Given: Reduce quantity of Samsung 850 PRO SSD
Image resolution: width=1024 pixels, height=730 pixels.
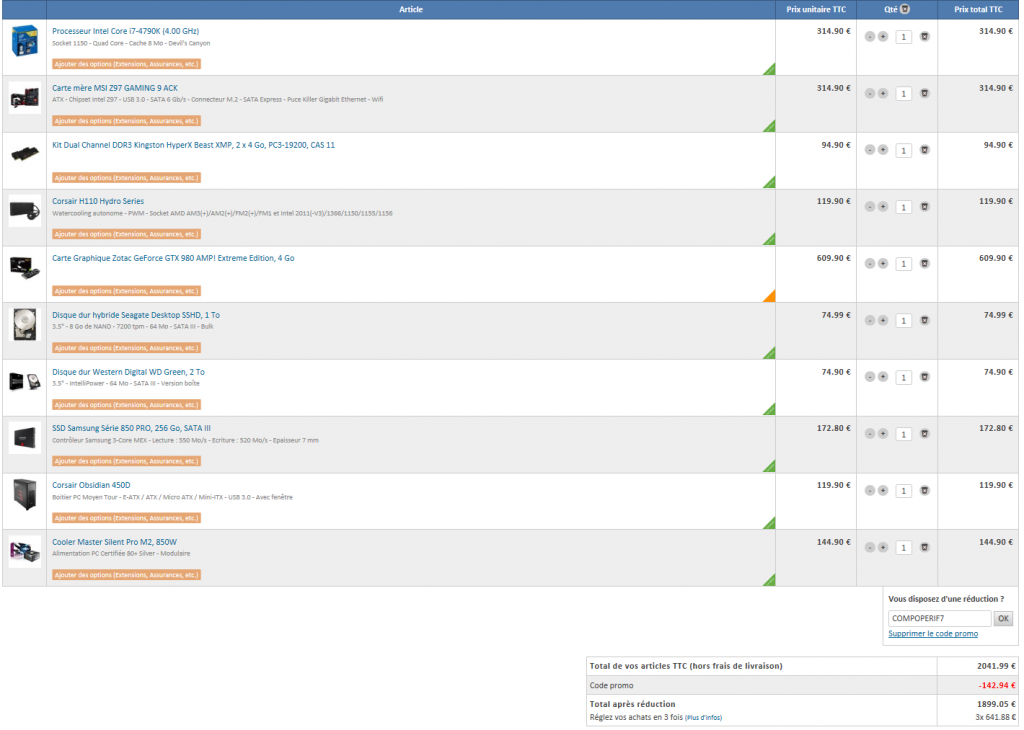Looking at the screenshot, I should 870,434.
